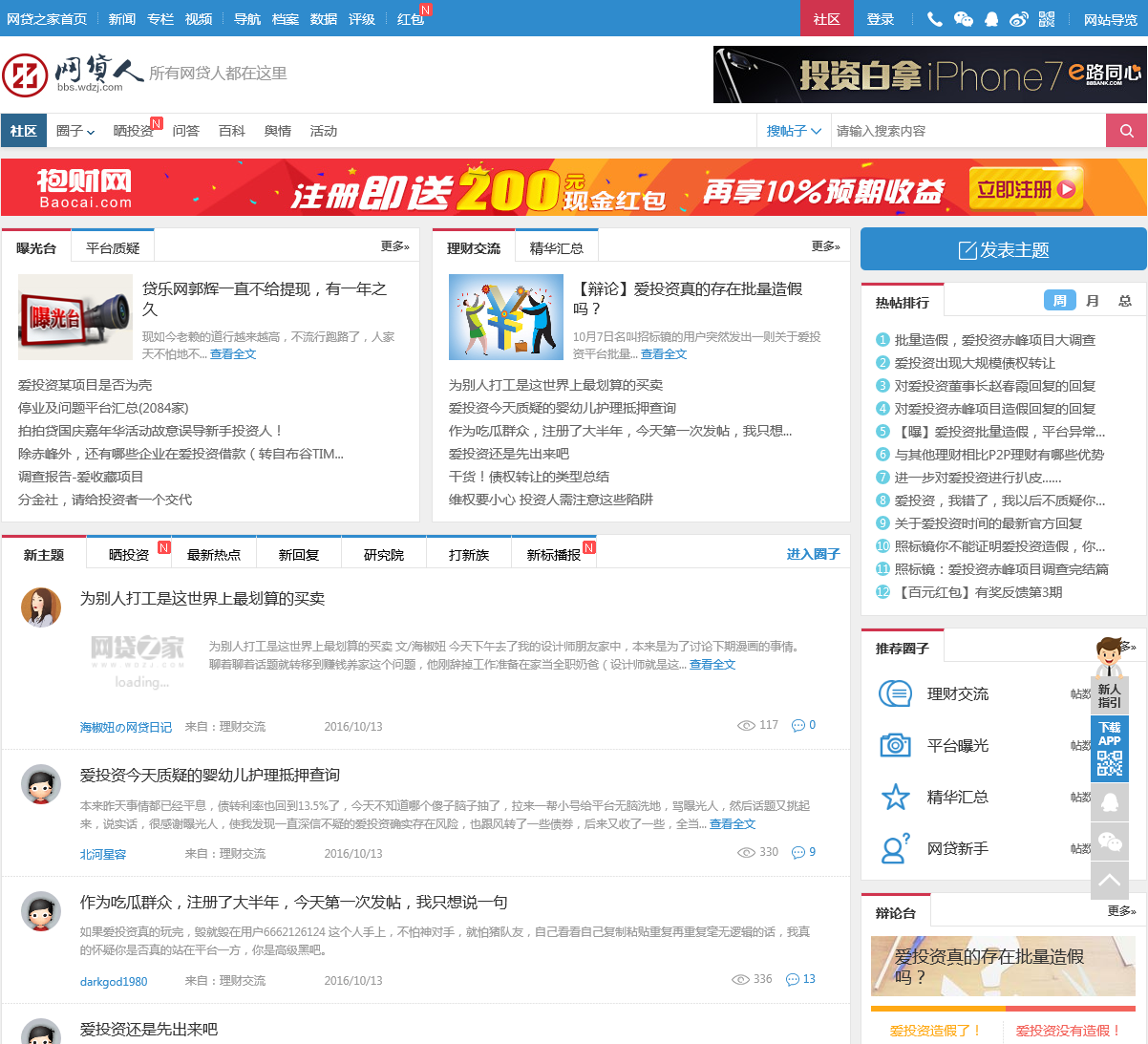Click the back-to-top arrow button
The image size is (1148, 1044).
(1110, 880)
